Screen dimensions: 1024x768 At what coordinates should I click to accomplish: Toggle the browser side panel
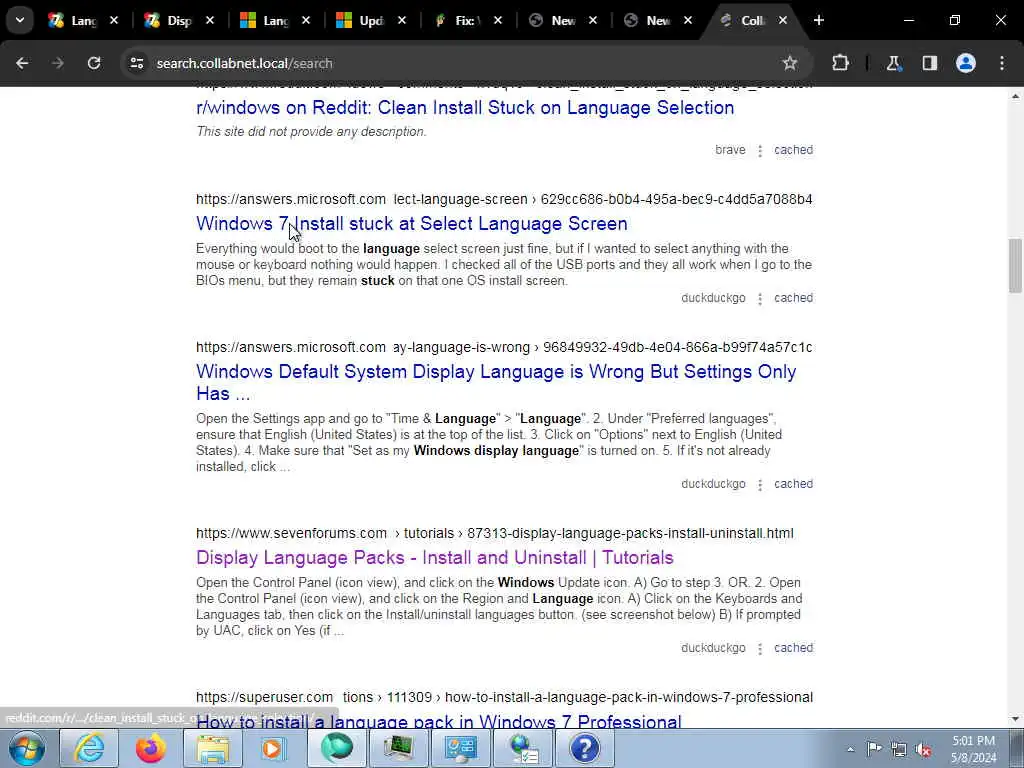tap(930, 63)
